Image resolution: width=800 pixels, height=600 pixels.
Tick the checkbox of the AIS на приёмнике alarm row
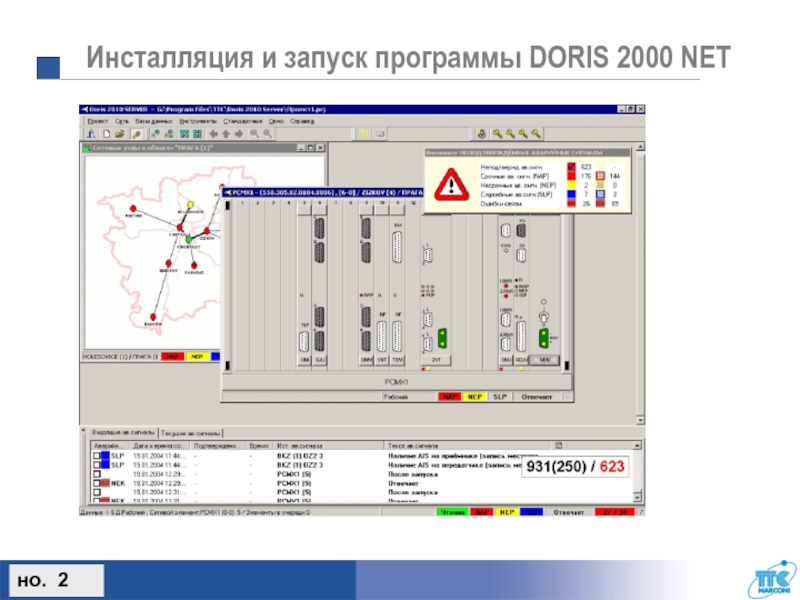[97, 456]
